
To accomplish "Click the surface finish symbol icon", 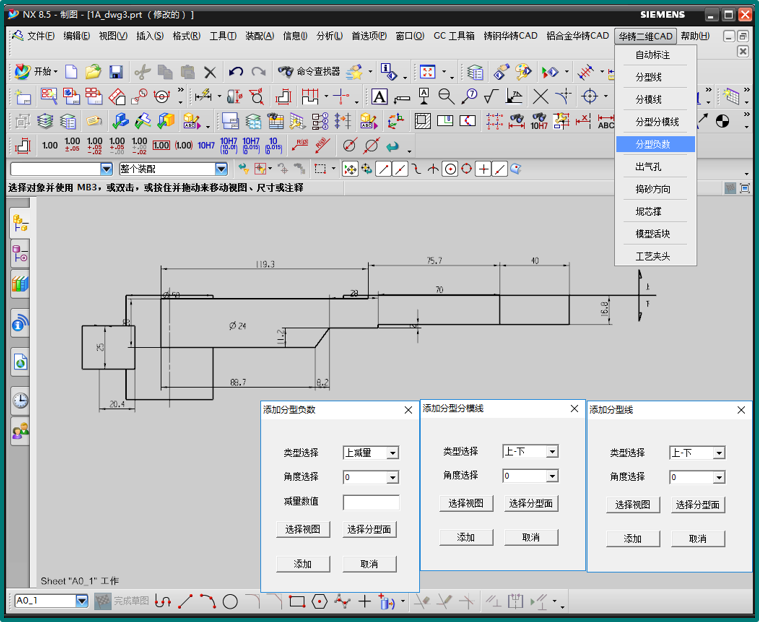I will click(x=491, y=97).
